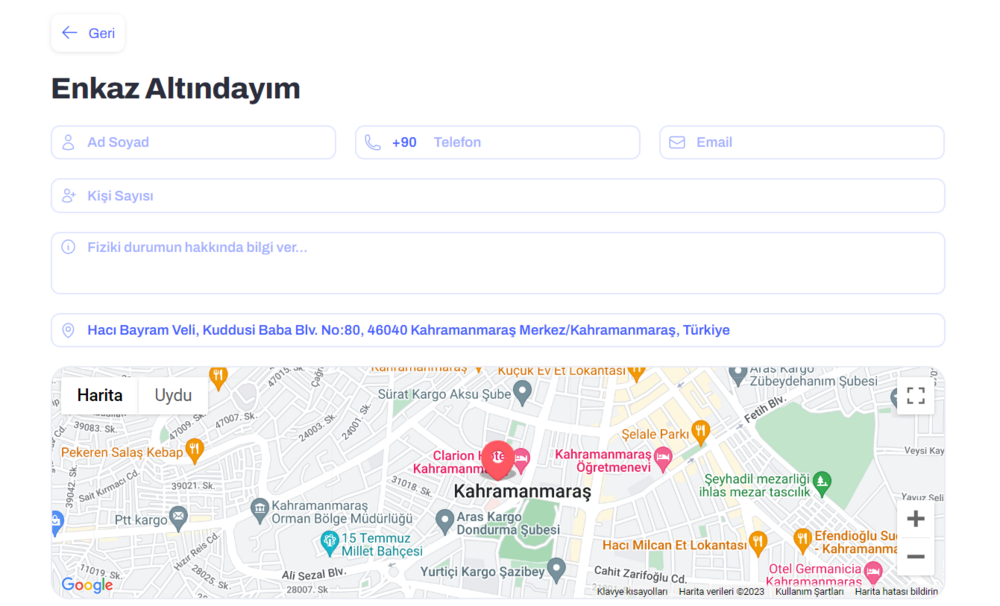The image size is (1000, 606).
Task: Click Harita hatası bildirin link
Action: (x=896, y=591)
